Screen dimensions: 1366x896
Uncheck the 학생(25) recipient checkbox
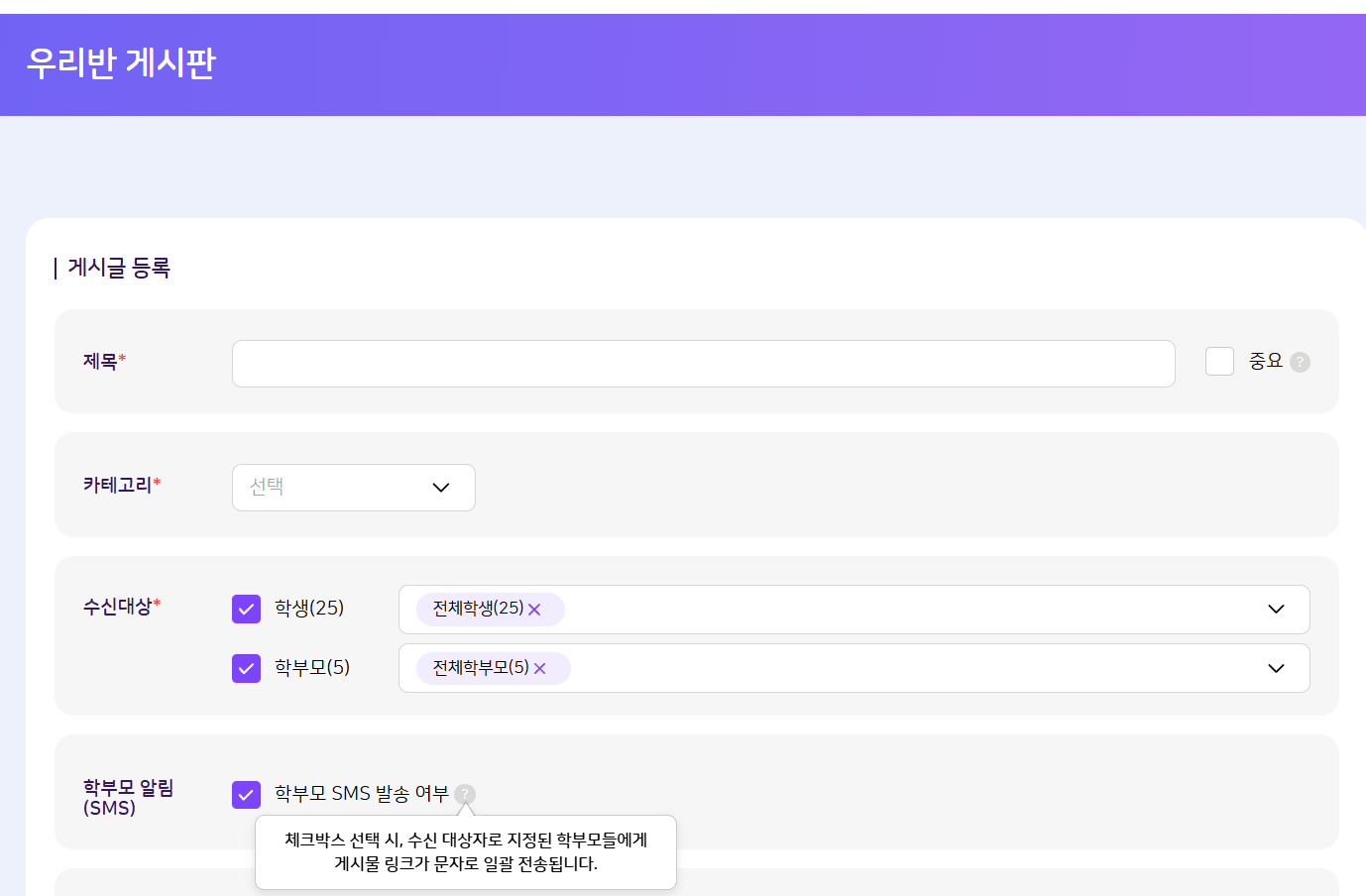pyautogui.click(x=246, y=609)
